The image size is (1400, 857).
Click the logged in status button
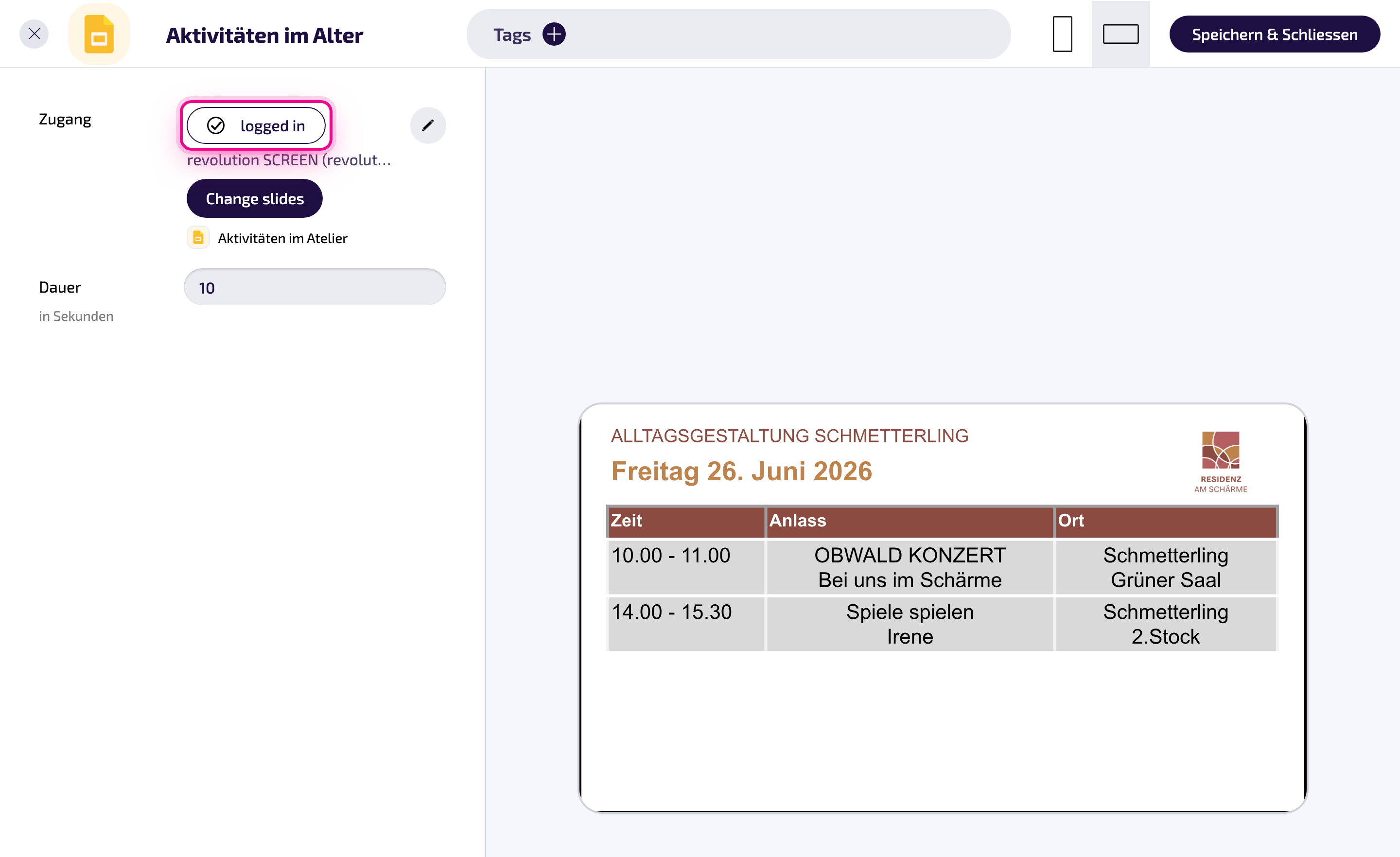tap(256, 125)
